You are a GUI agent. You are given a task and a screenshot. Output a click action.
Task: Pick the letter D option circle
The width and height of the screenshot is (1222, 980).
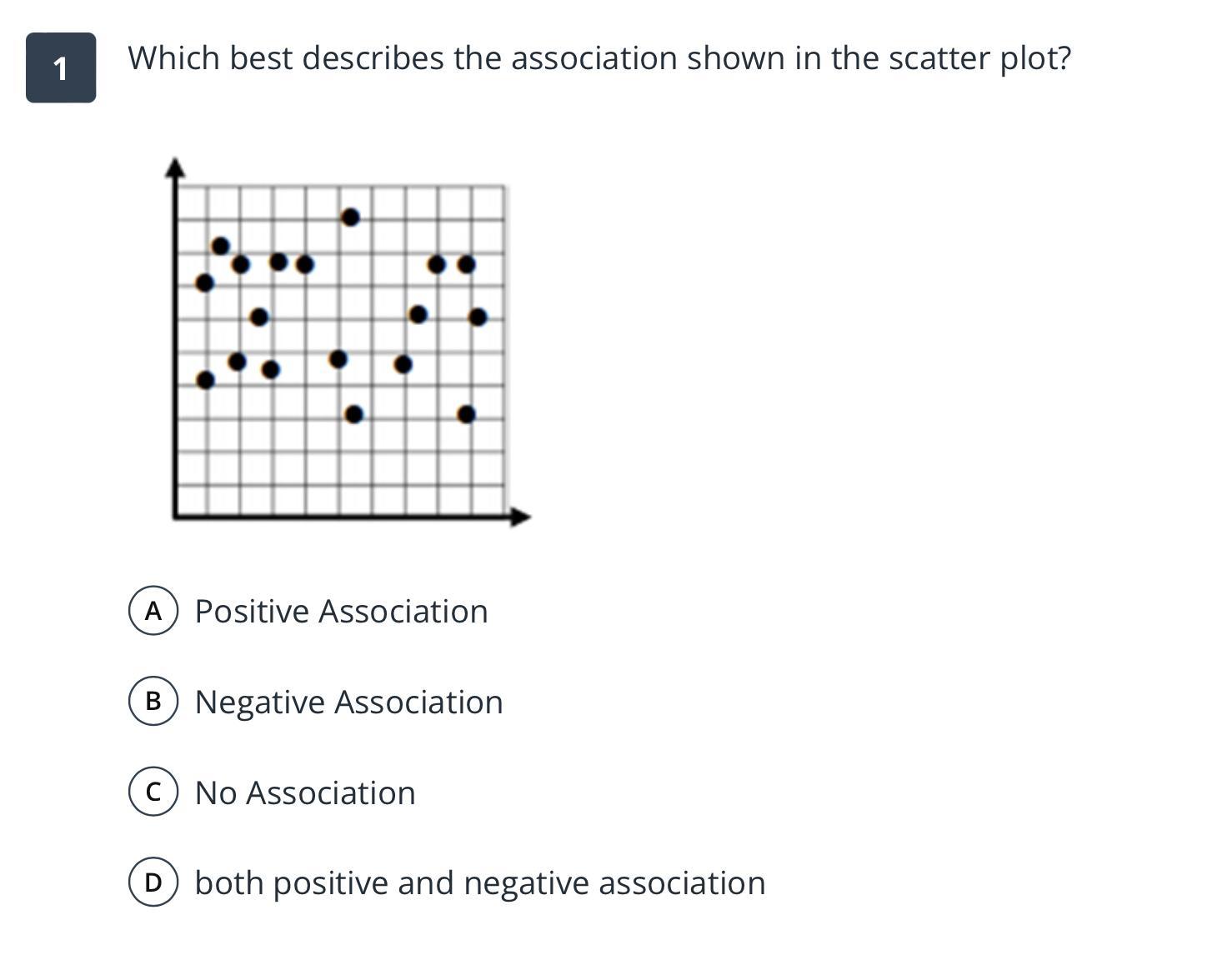click(x=153, y=882)
